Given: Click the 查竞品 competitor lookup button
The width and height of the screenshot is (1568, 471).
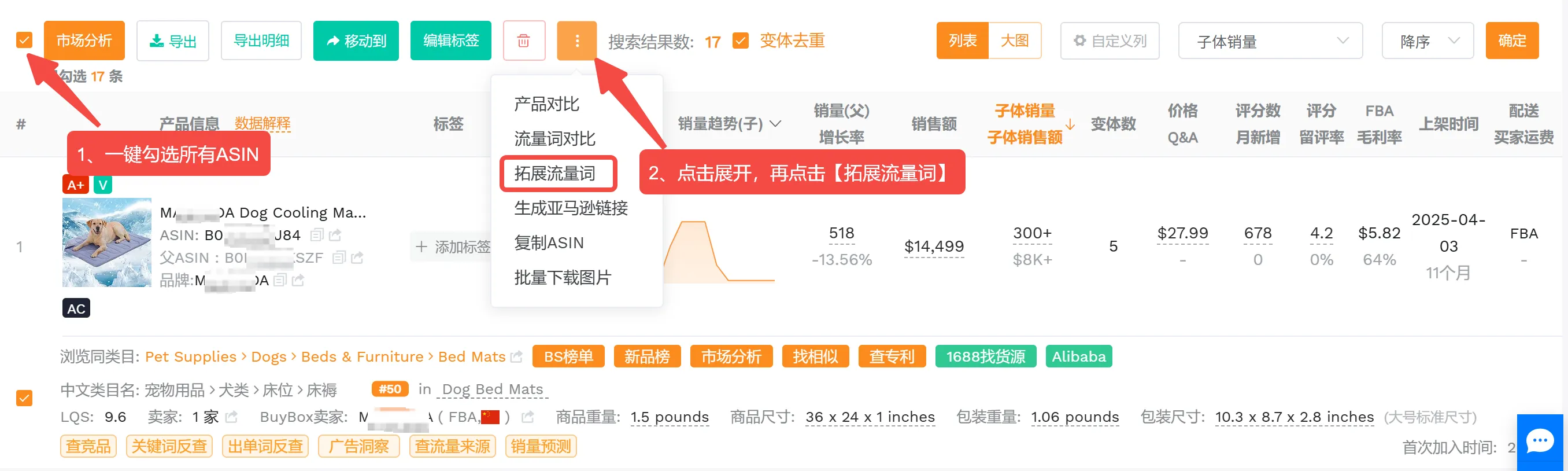Looking at the screenshot, I should (88, 447).
